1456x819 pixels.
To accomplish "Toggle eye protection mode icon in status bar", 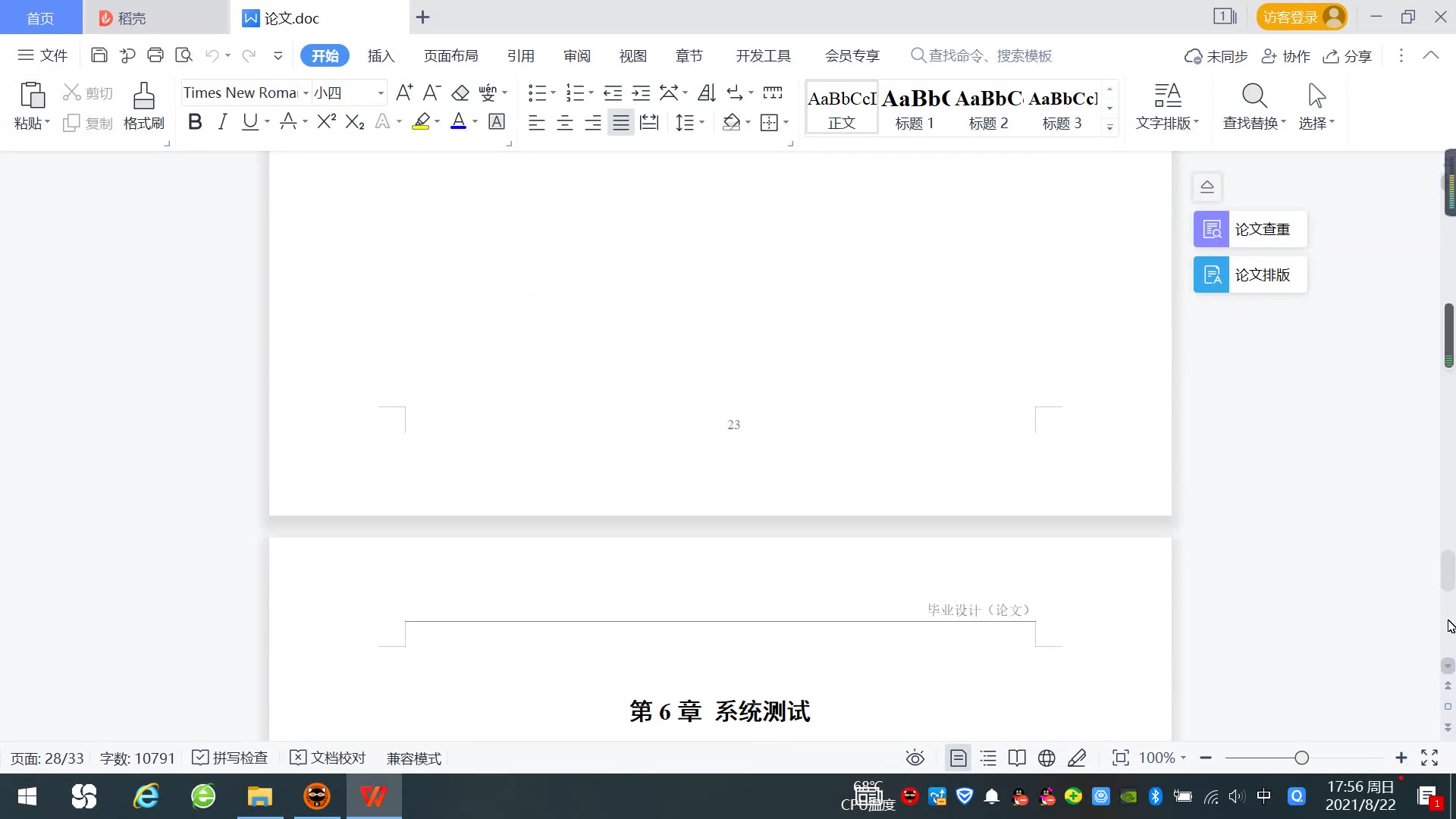I will (x=915, y=758).
